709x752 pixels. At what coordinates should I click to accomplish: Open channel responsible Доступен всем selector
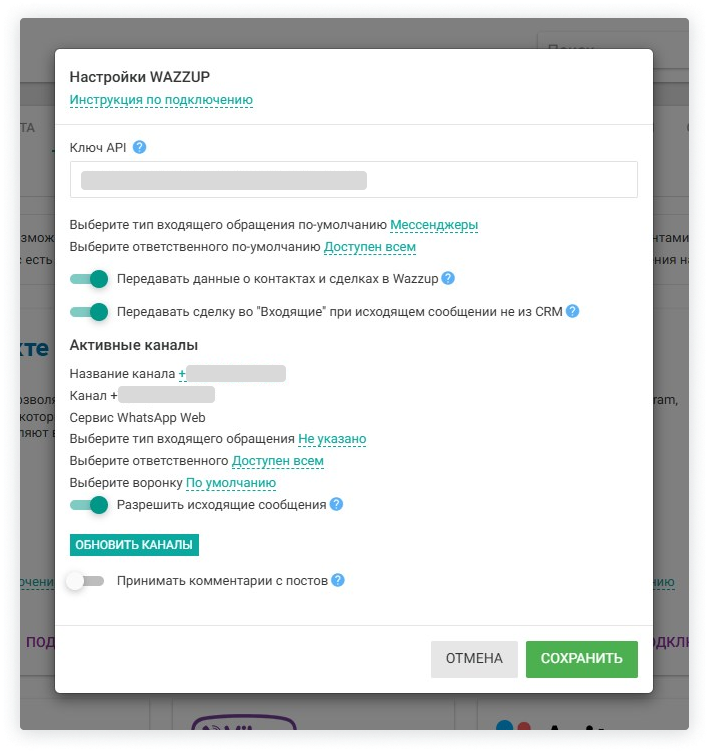coord(278,461)
